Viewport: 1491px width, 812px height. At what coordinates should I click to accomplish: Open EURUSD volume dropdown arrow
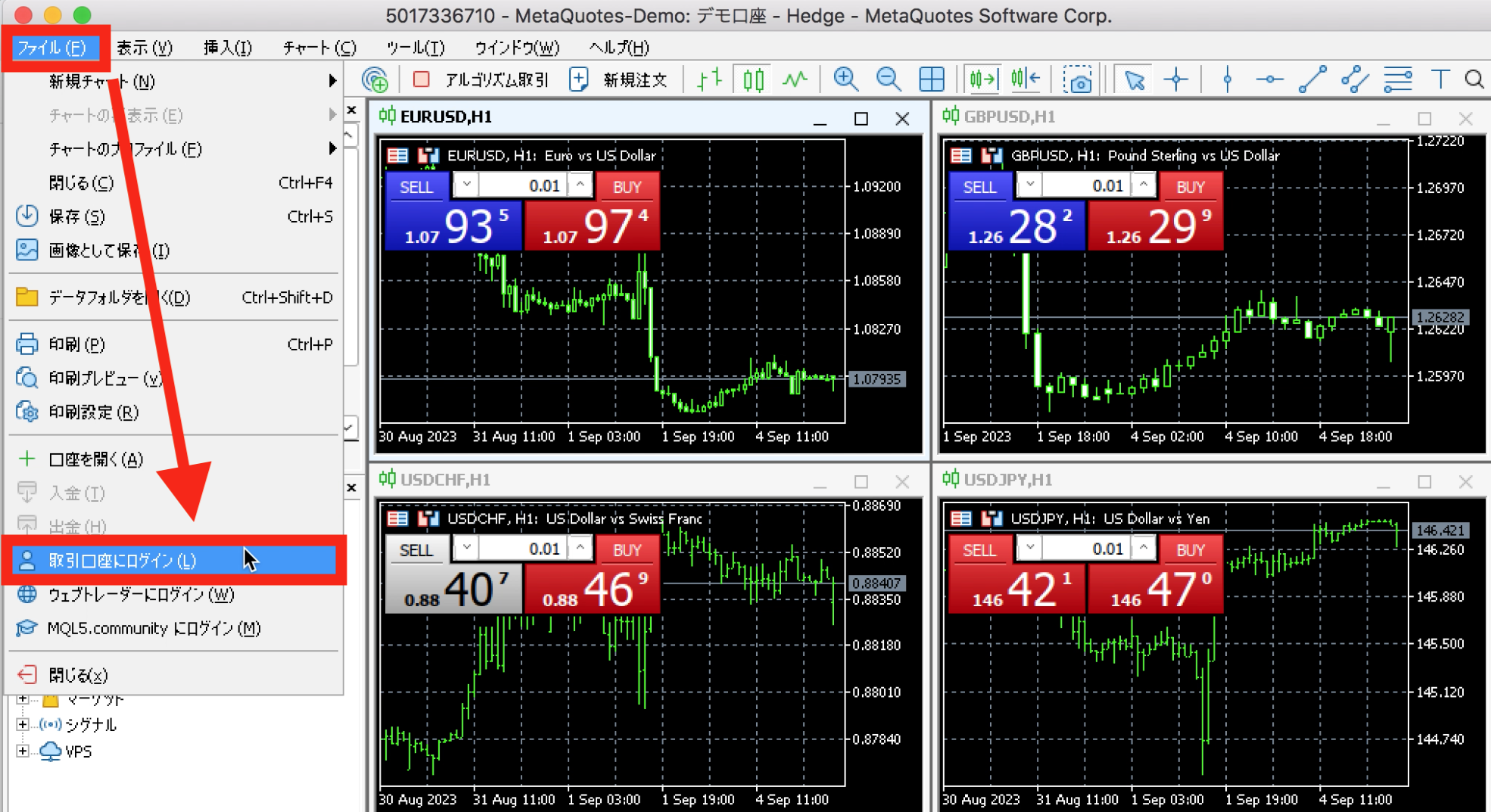(466, 185)
